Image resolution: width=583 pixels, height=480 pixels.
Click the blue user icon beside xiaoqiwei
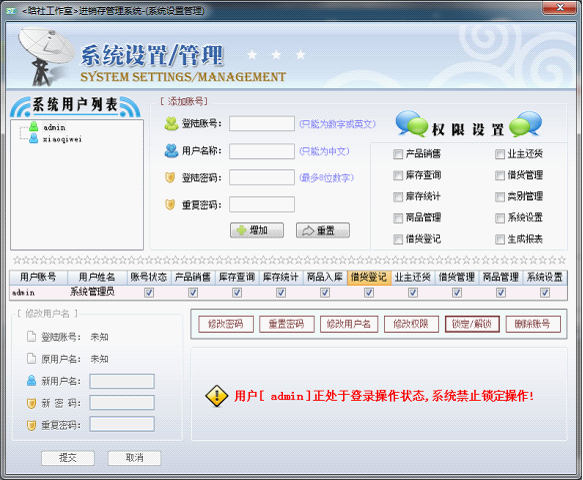(x=33, y=139)
